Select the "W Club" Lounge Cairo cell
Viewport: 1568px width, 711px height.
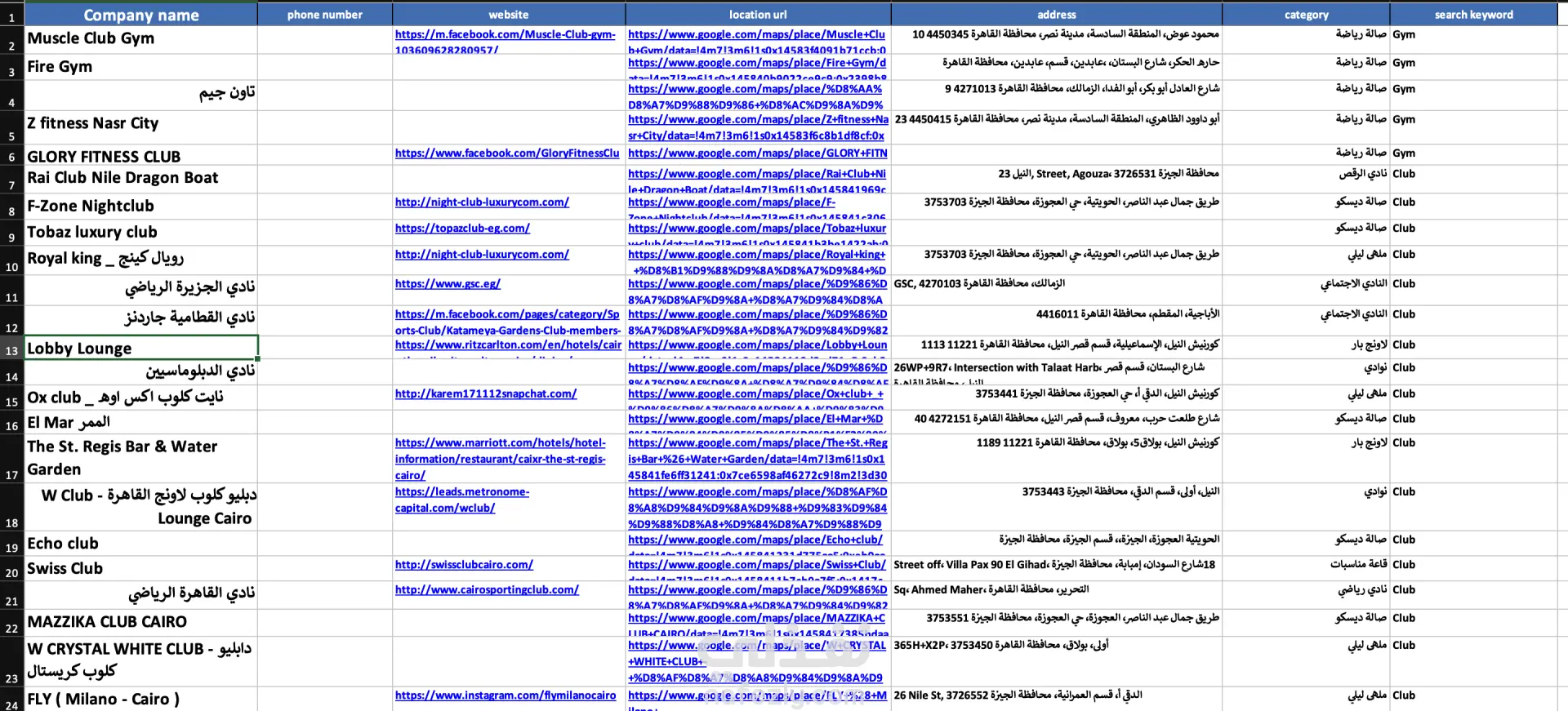coord(141,507)
